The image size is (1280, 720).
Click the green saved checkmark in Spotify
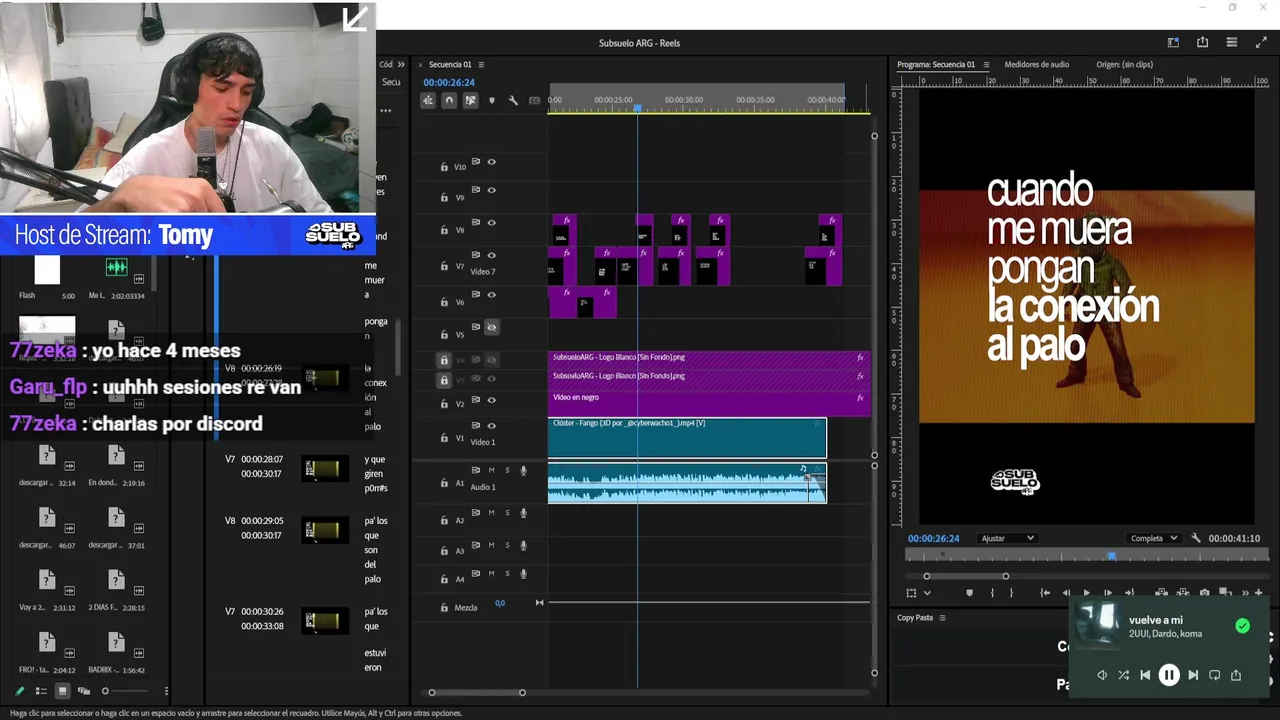pos(1242,626)
